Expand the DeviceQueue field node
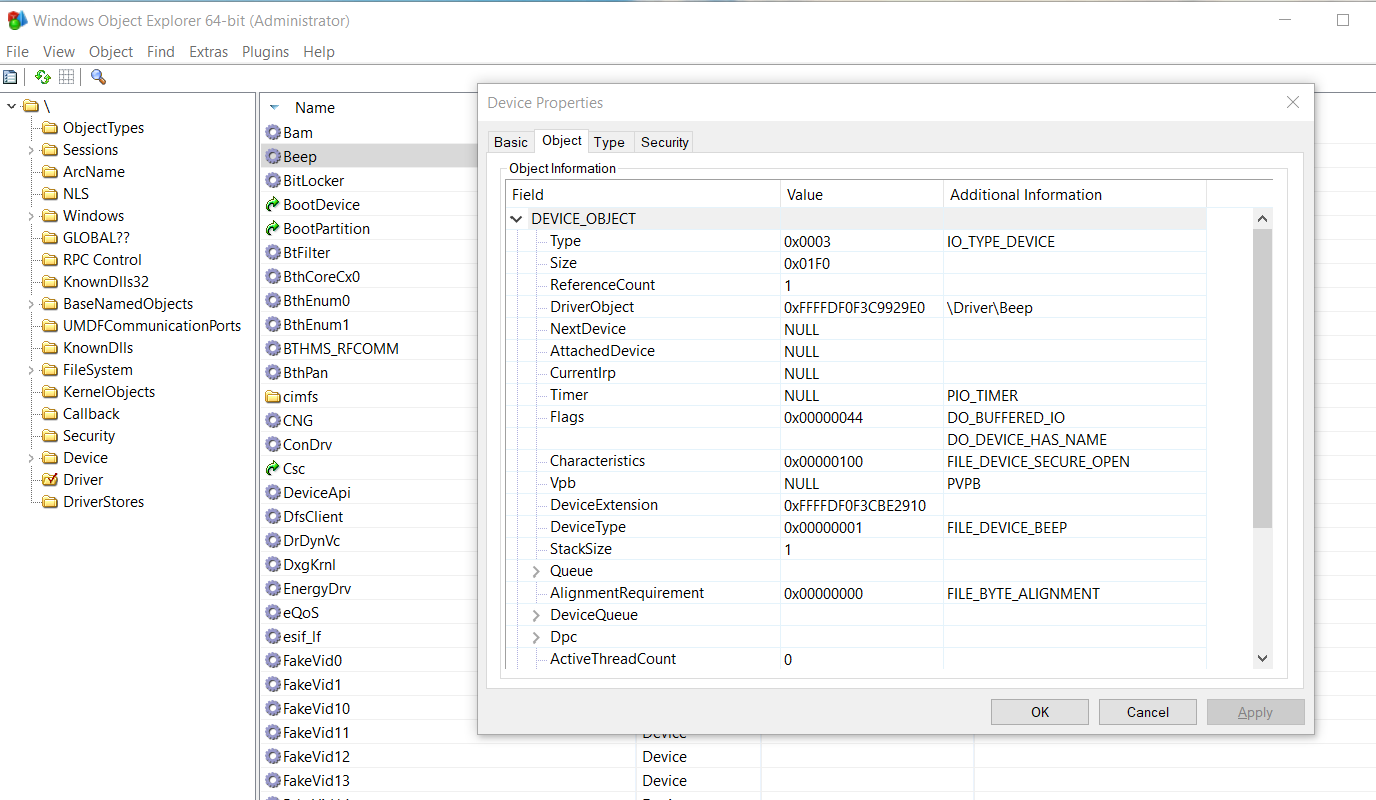Image resolution: width=1376 pixels, height=800 pixels. (x=536, y=616)
